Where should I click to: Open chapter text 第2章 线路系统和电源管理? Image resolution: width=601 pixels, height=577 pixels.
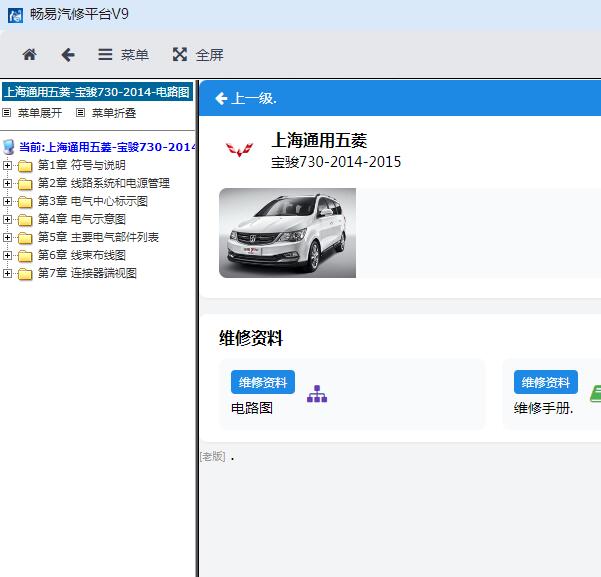pos(103,183)
